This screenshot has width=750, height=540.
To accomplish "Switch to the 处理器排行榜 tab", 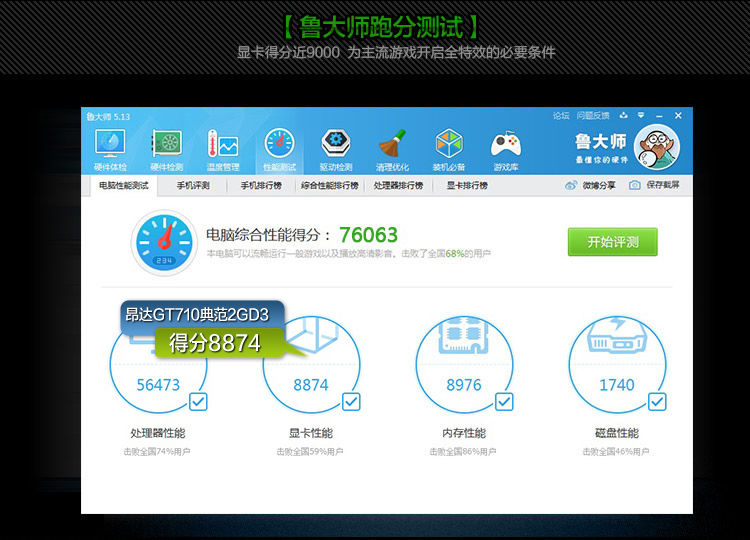I will [398, 186].
